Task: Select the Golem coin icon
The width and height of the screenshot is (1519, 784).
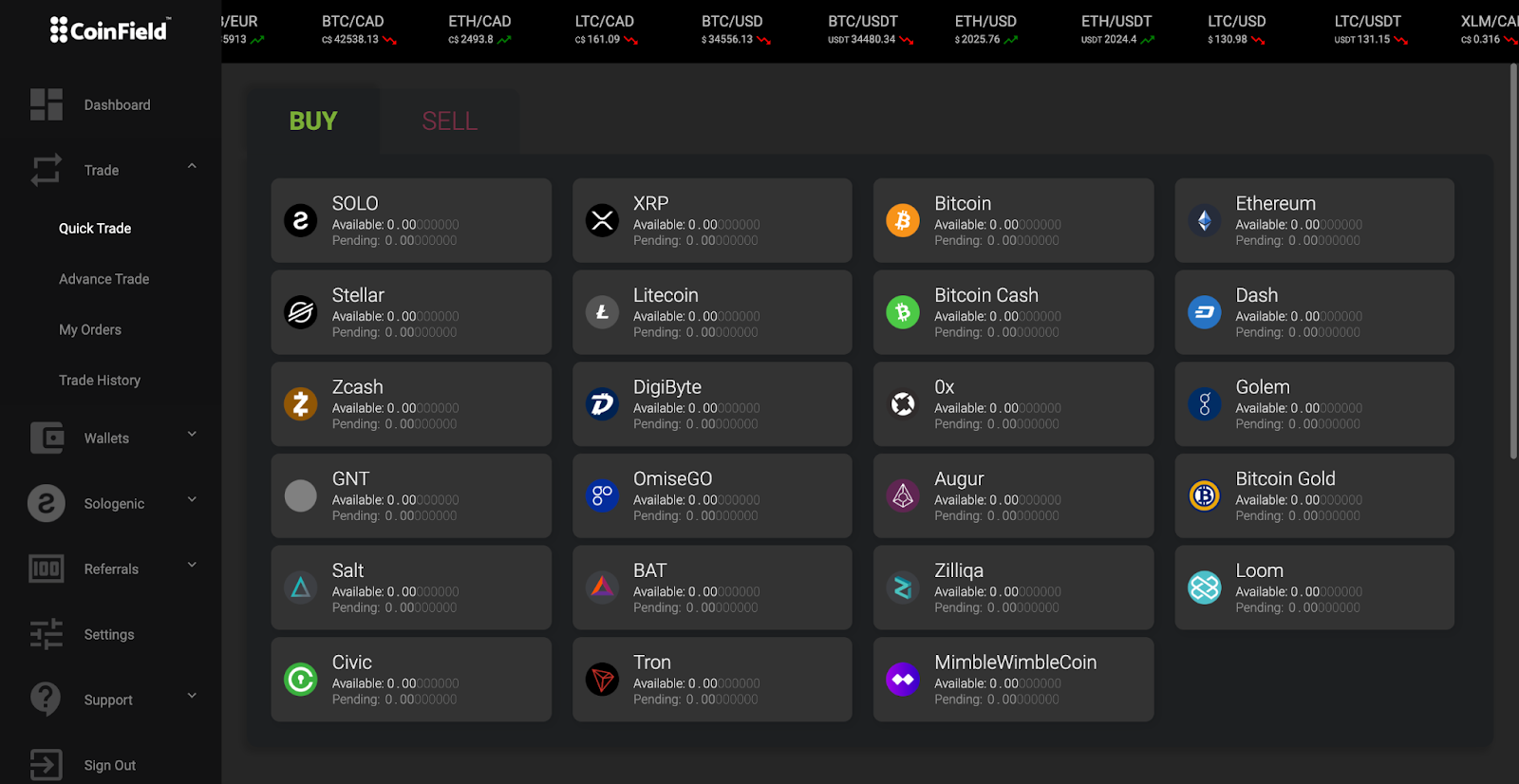Action: point(1205,404)
